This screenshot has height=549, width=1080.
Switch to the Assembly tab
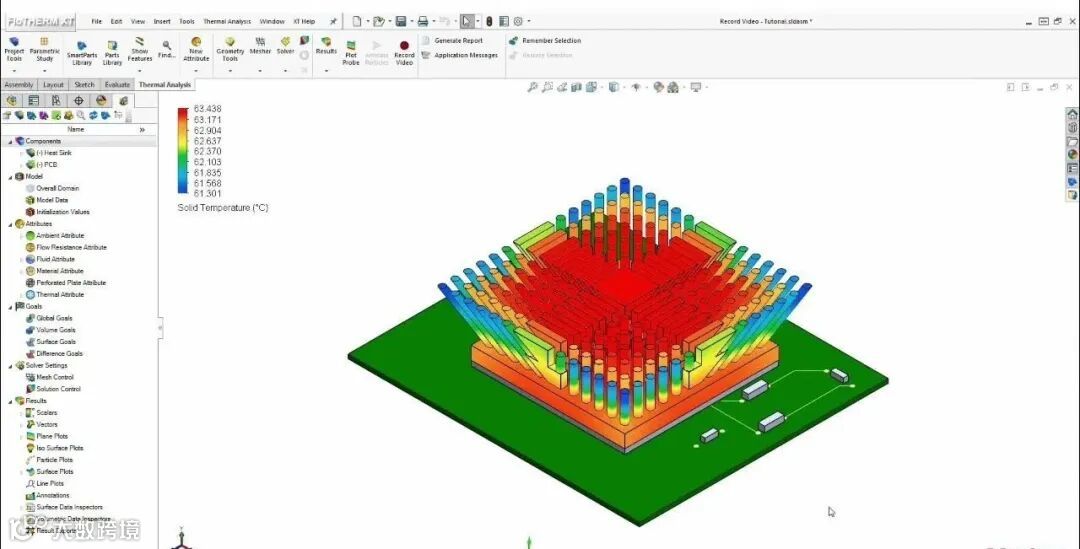coord(19,85)
